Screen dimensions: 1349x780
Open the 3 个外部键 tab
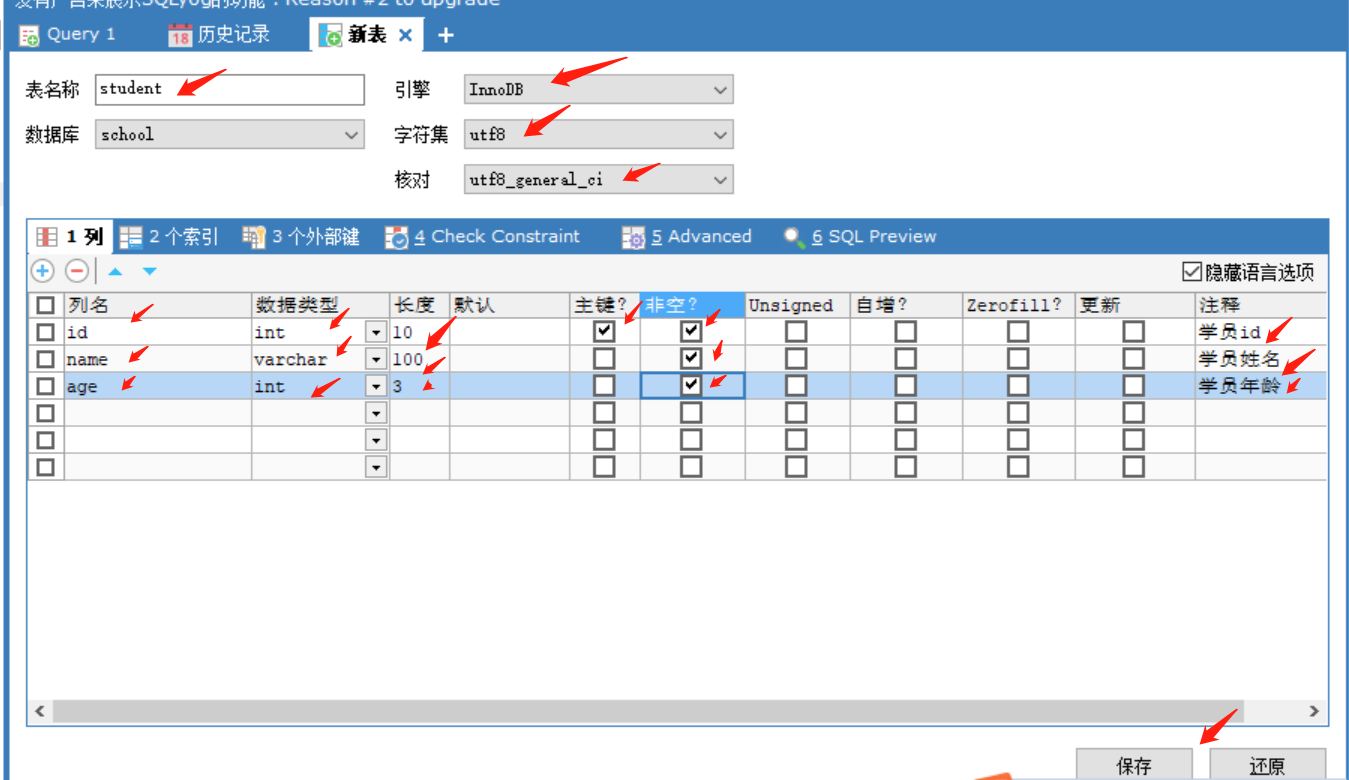coord(300,237)
